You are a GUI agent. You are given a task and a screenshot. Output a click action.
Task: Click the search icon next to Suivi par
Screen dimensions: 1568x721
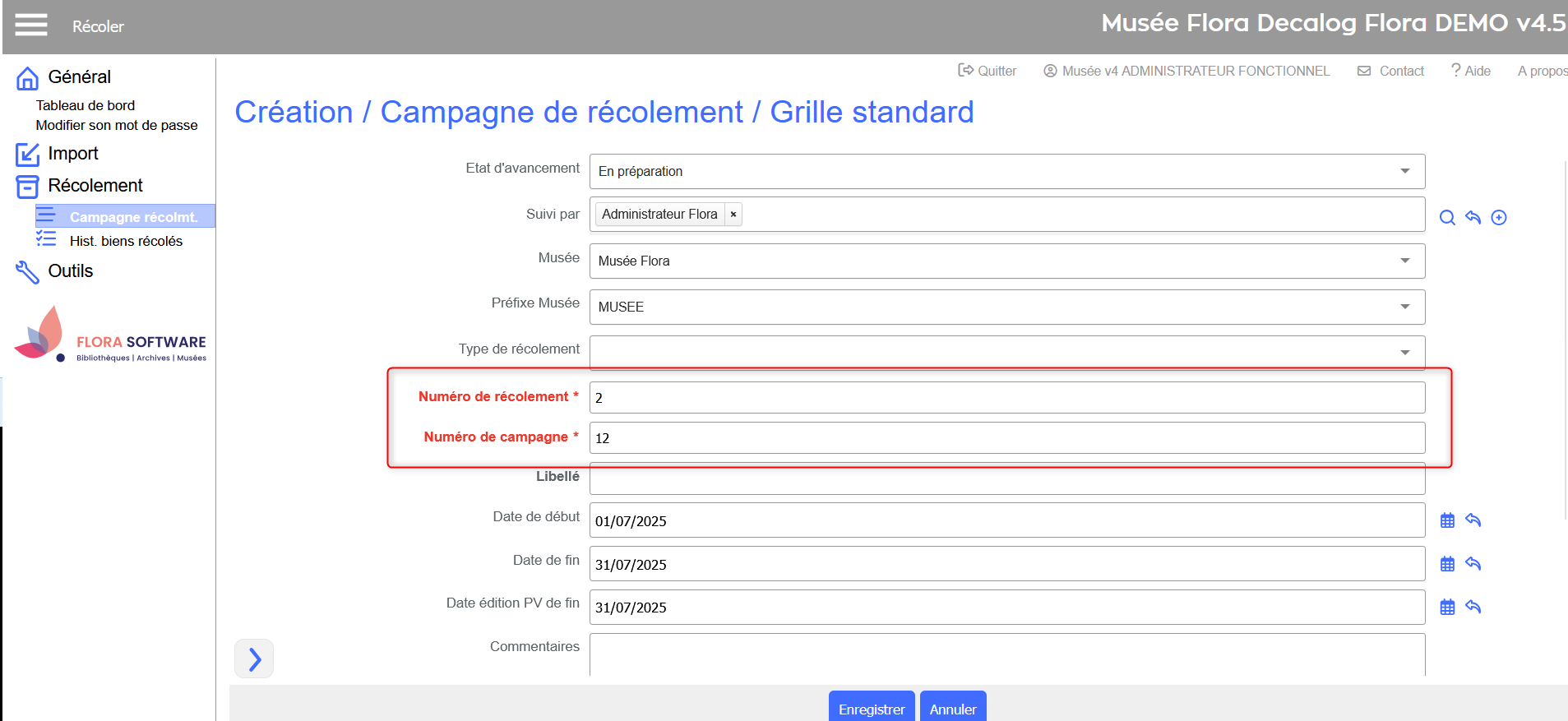[x=1447, y=218]
